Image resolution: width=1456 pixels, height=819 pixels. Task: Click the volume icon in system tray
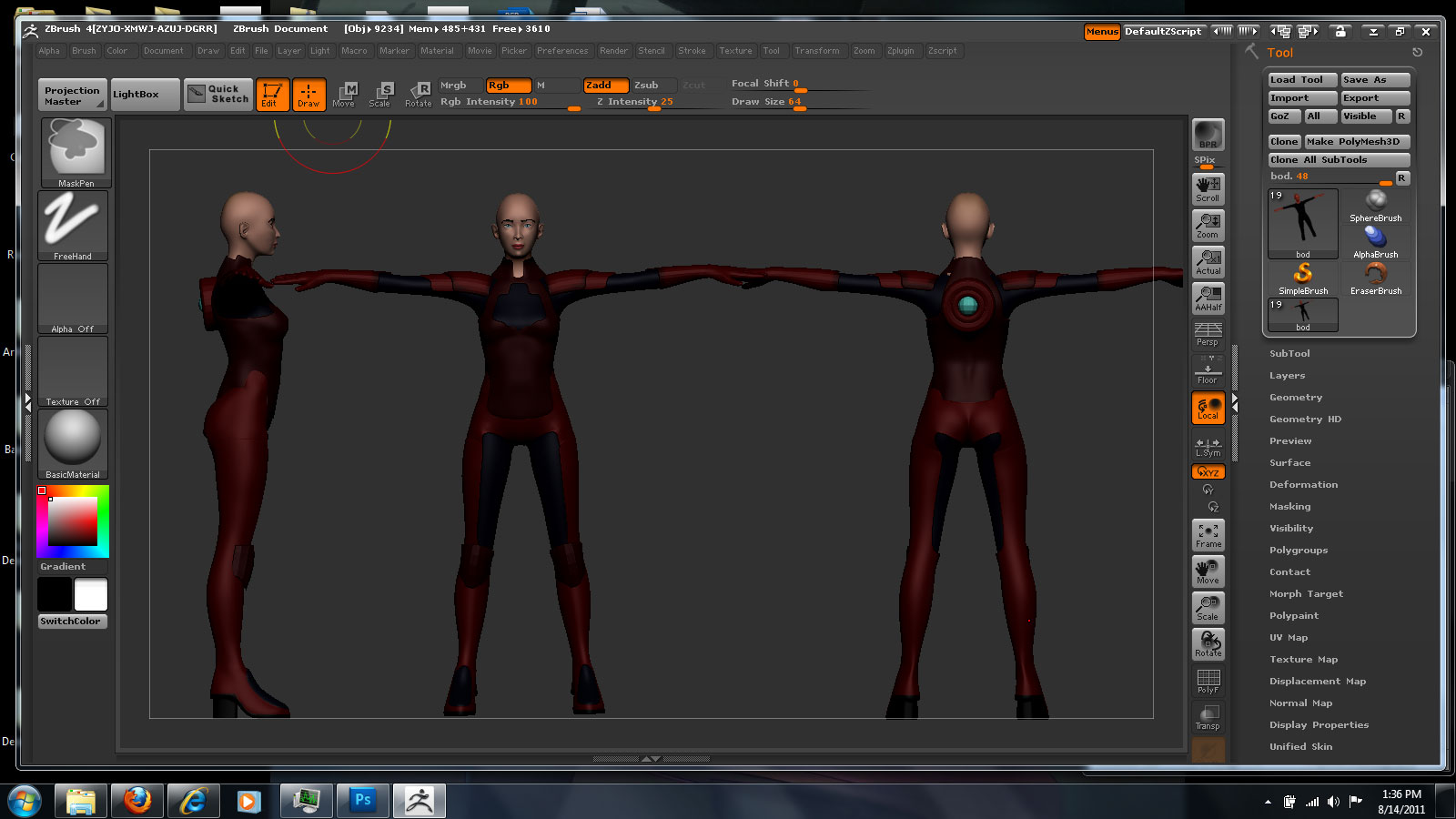(1333, 802)
